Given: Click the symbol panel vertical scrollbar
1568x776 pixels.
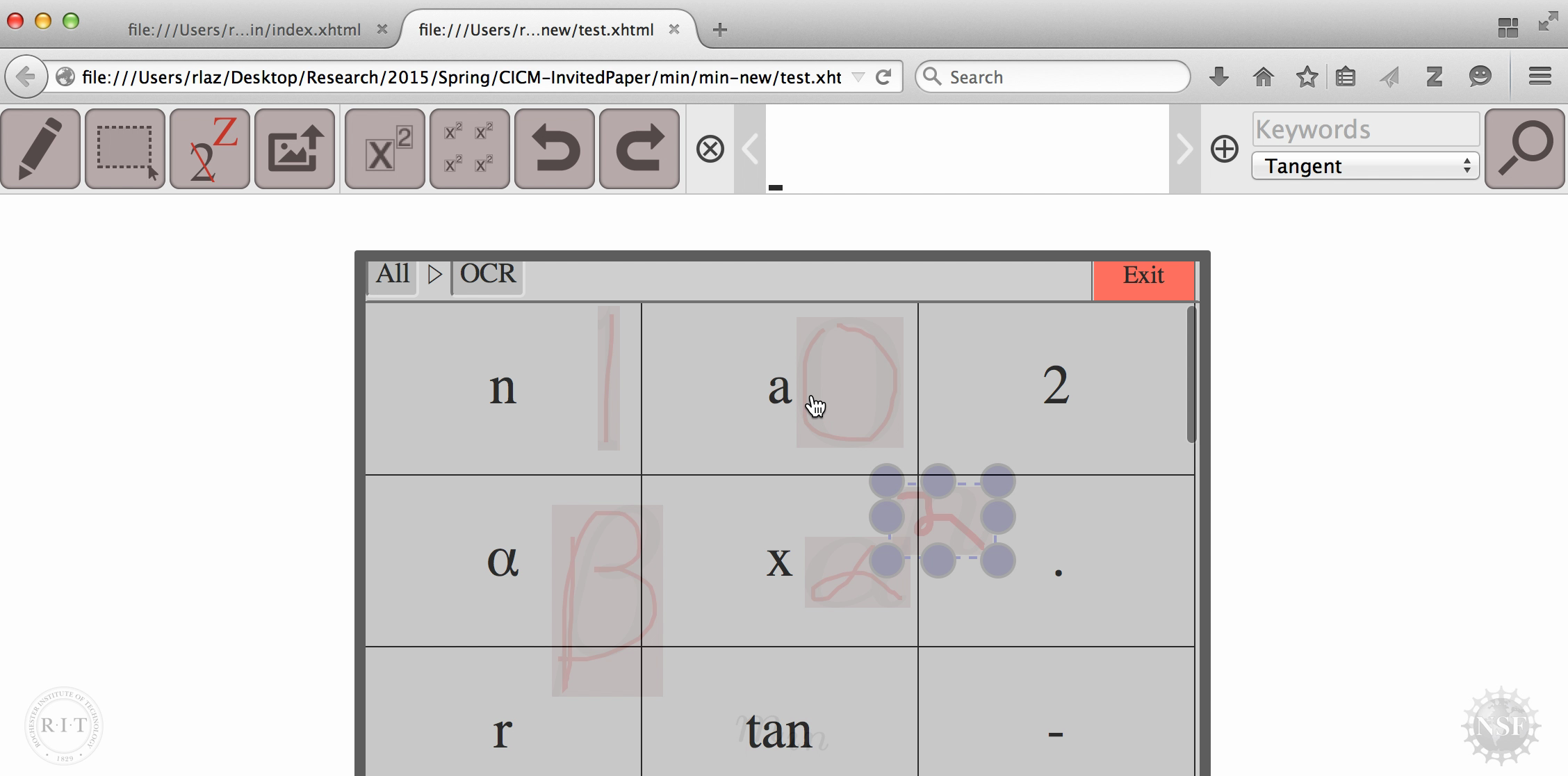Looking at the screenshot, I should pos(1191,375).
